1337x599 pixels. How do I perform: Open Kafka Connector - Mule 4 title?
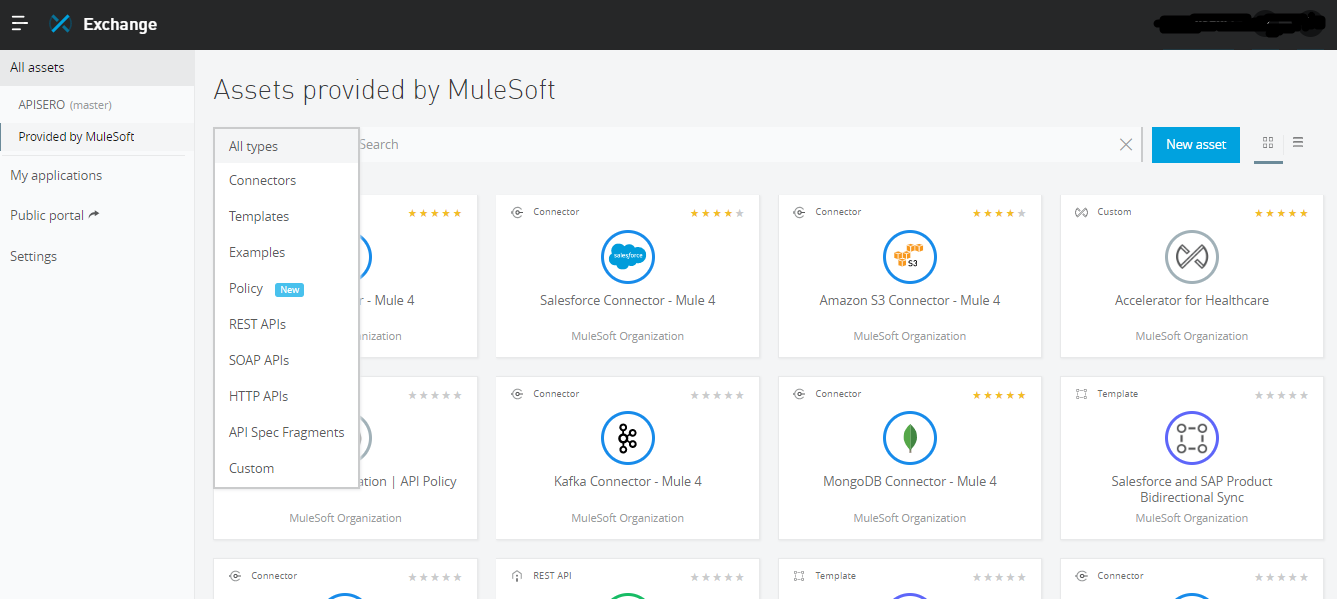point(628,481)
